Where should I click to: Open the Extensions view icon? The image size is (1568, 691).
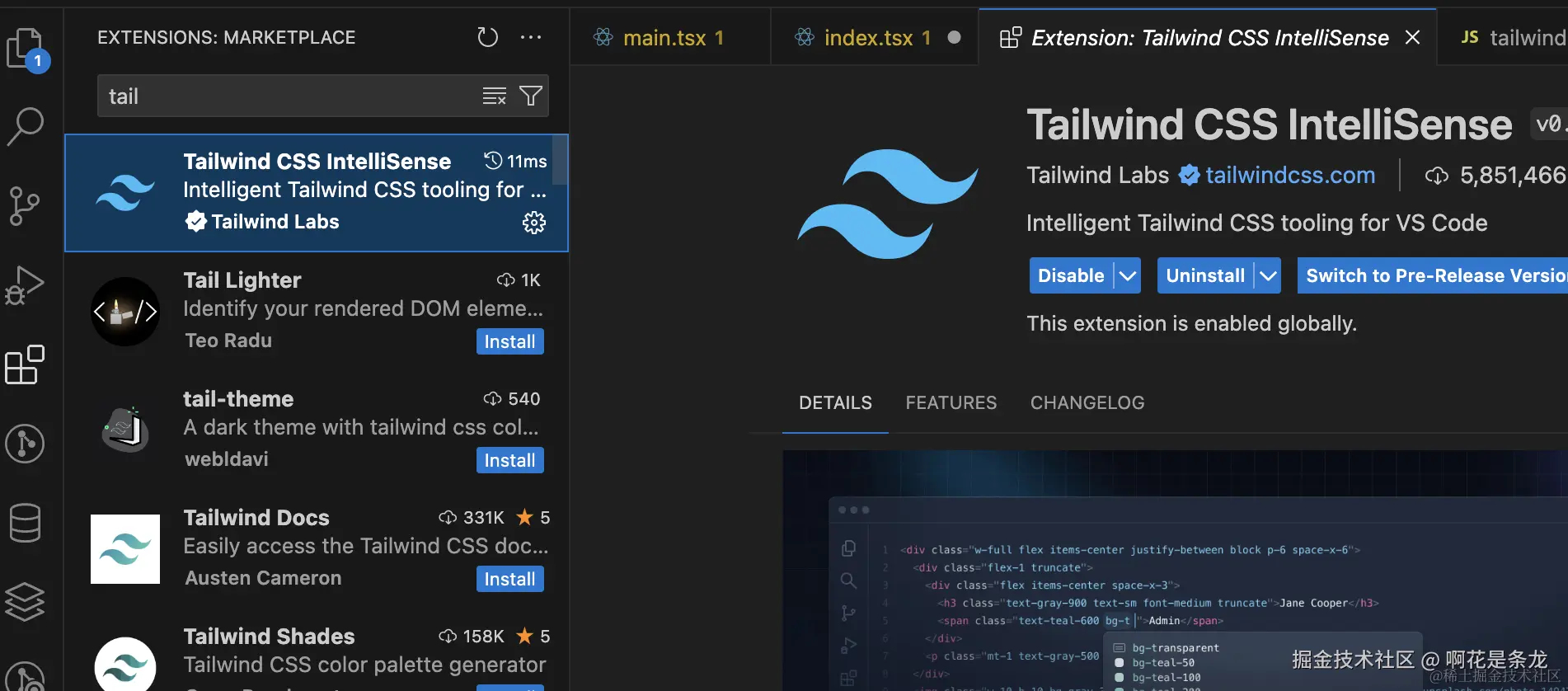25,364
